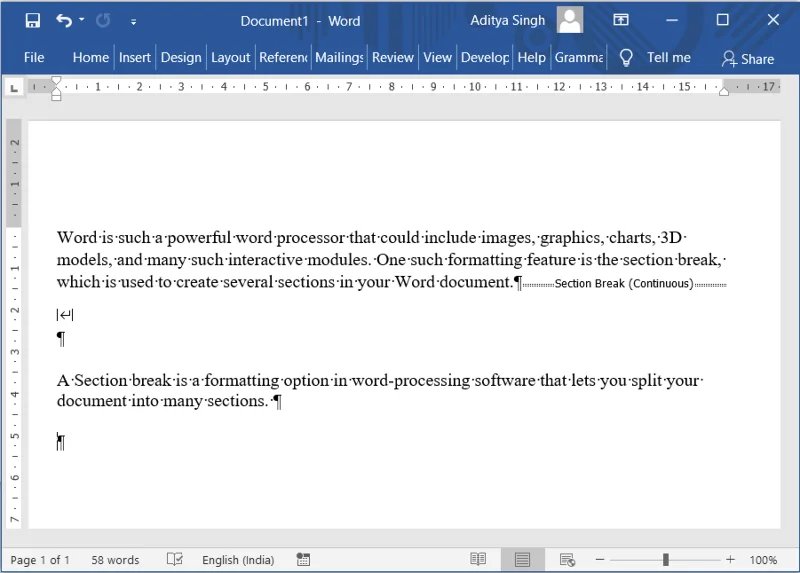The height and width of the screenshot is (573, 800).
Task: Open the Grammarly tab
Action: 579,57
